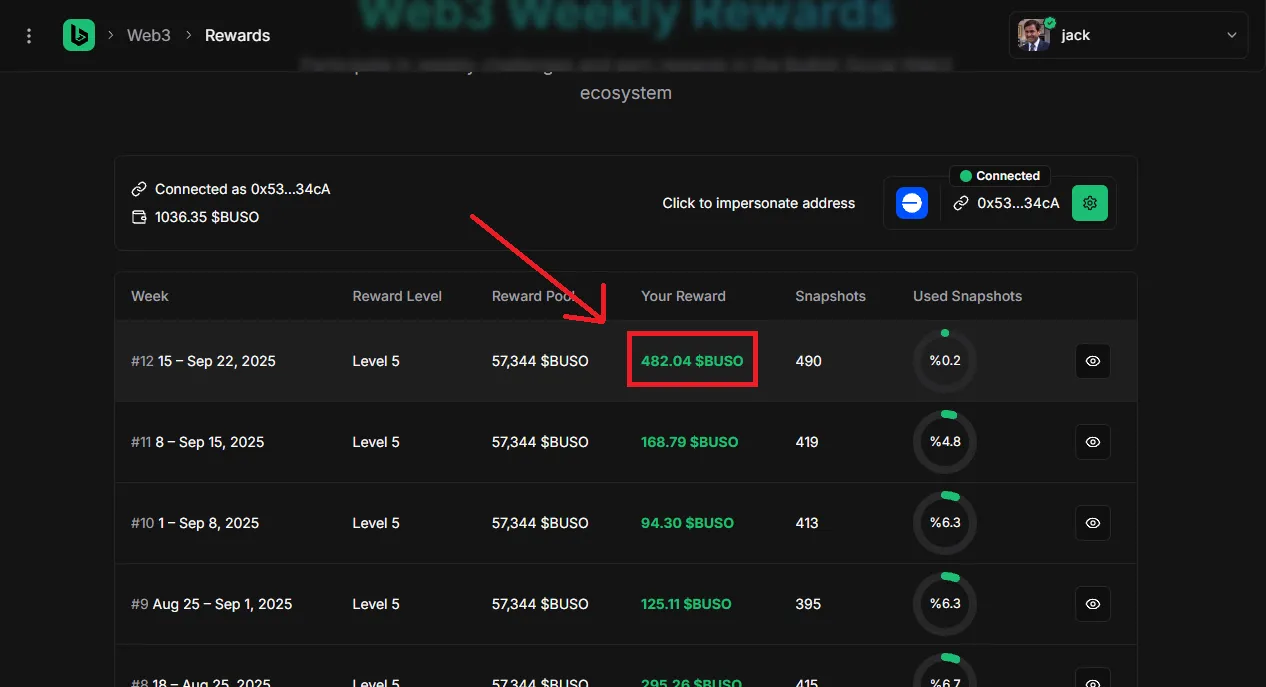1266x687 pixels.
Task: Click the 419 snapshots count
Action: (807, 442)
